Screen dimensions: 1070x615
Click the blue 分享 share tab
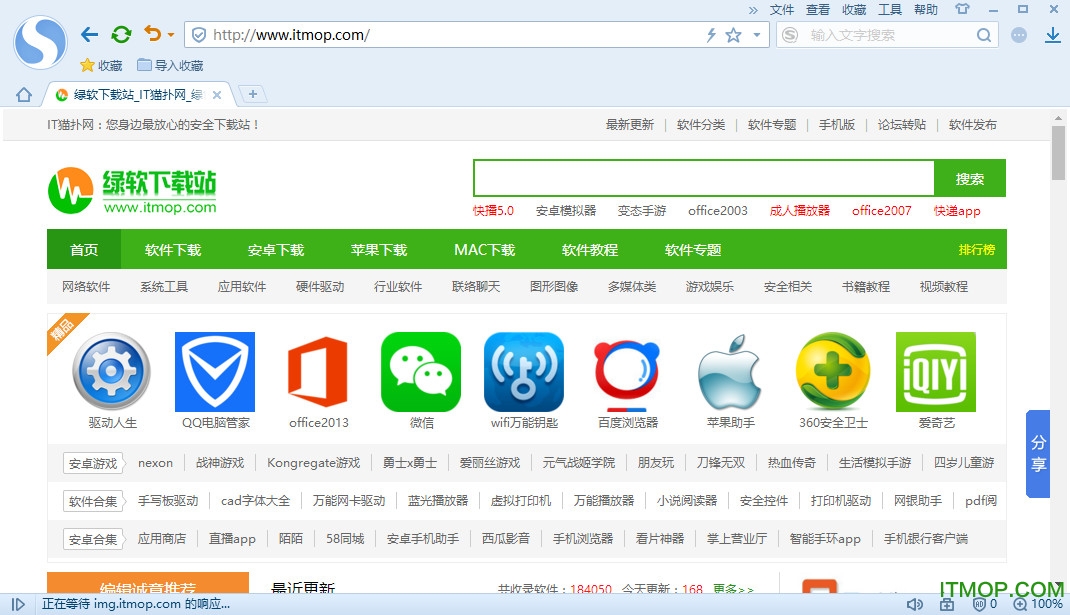point(1038,453)
